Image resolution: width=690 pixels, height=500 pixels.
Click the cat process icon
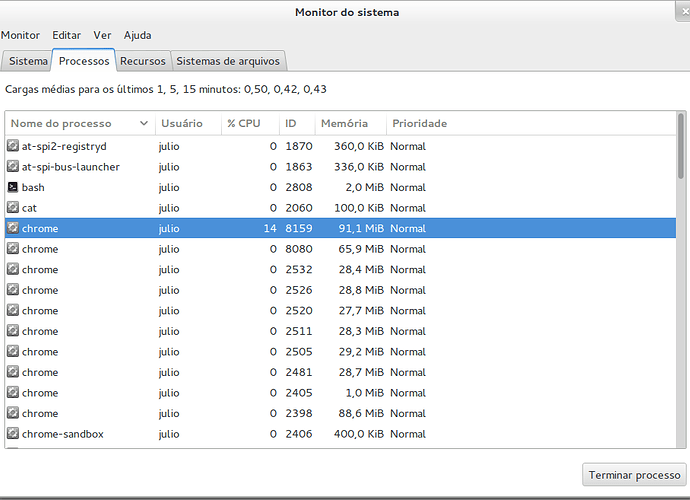pos(13,207)
